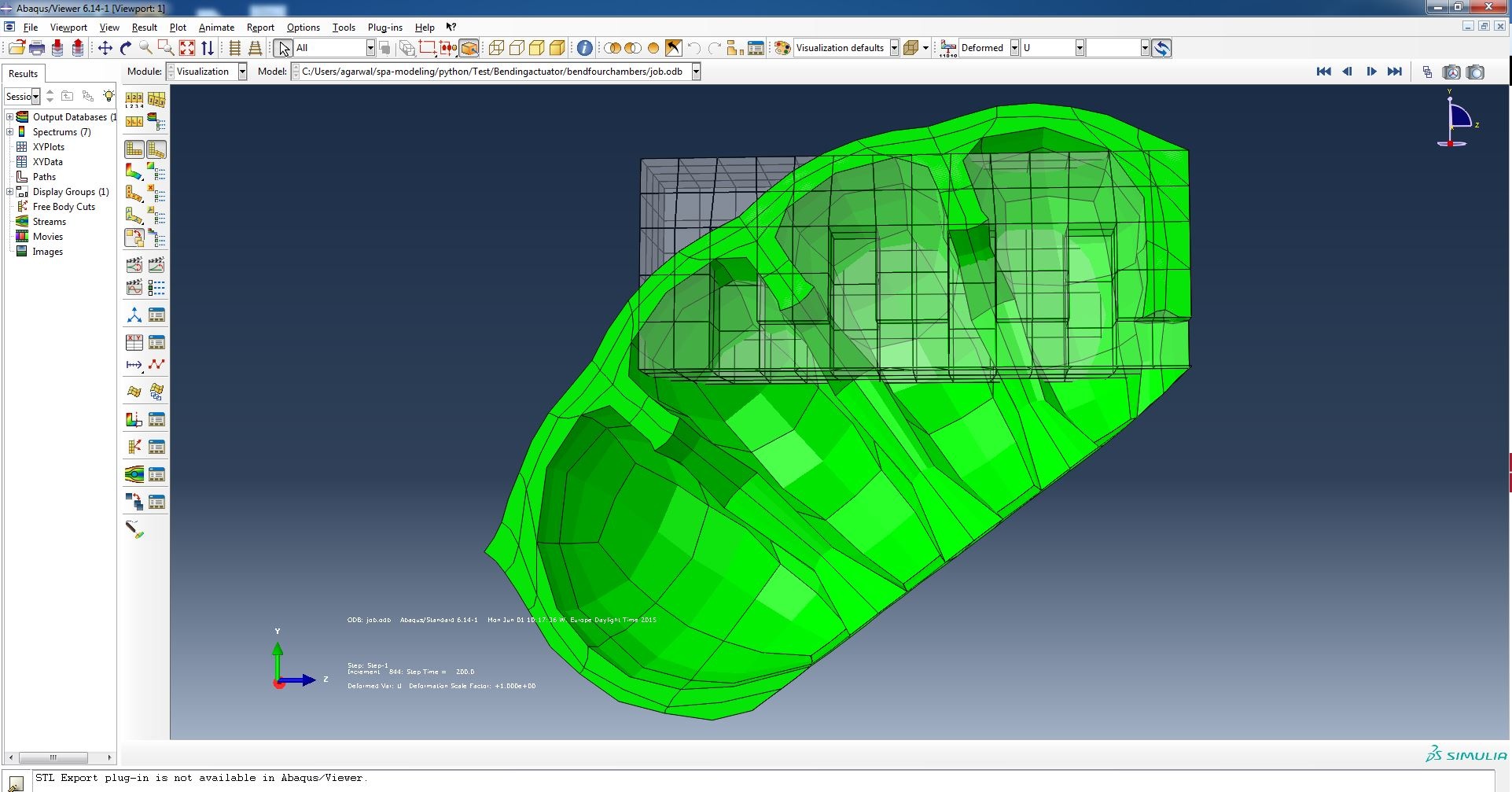Toggle Plot Deformed Shape button

[156, 149]
